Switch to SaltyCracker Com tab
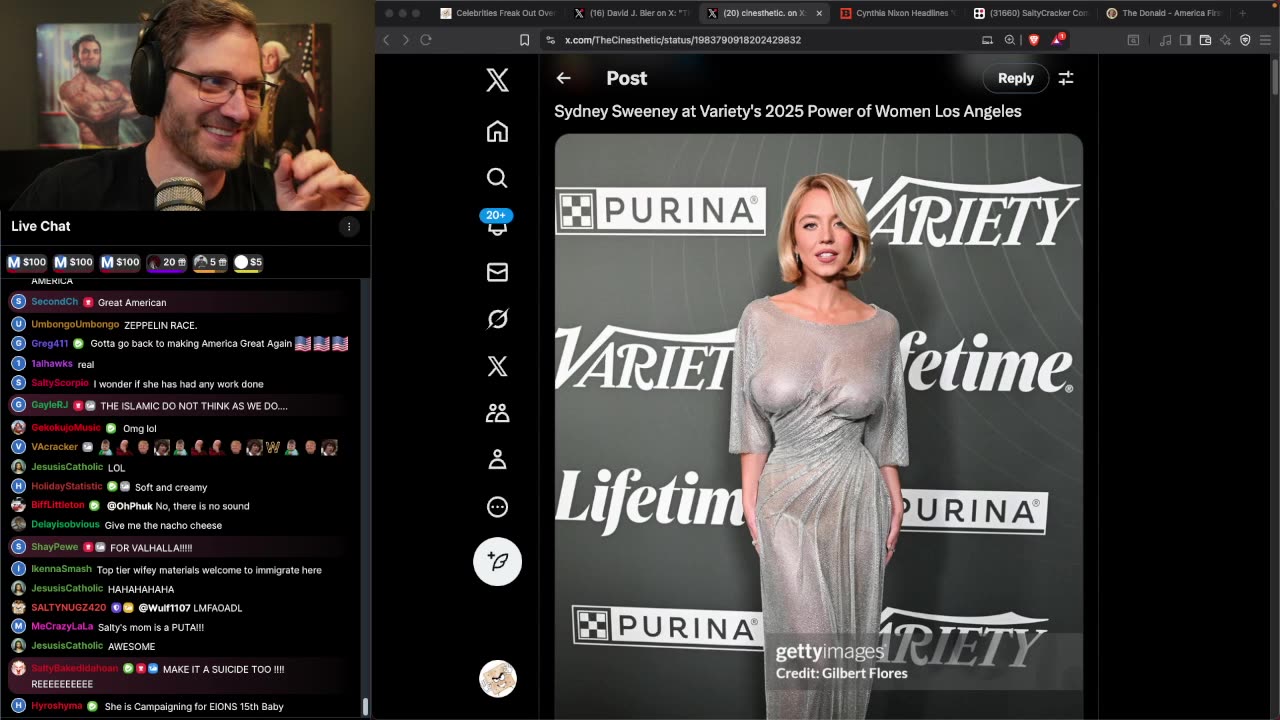This screenshot has height=720, width=1280. click(1031, 13)
